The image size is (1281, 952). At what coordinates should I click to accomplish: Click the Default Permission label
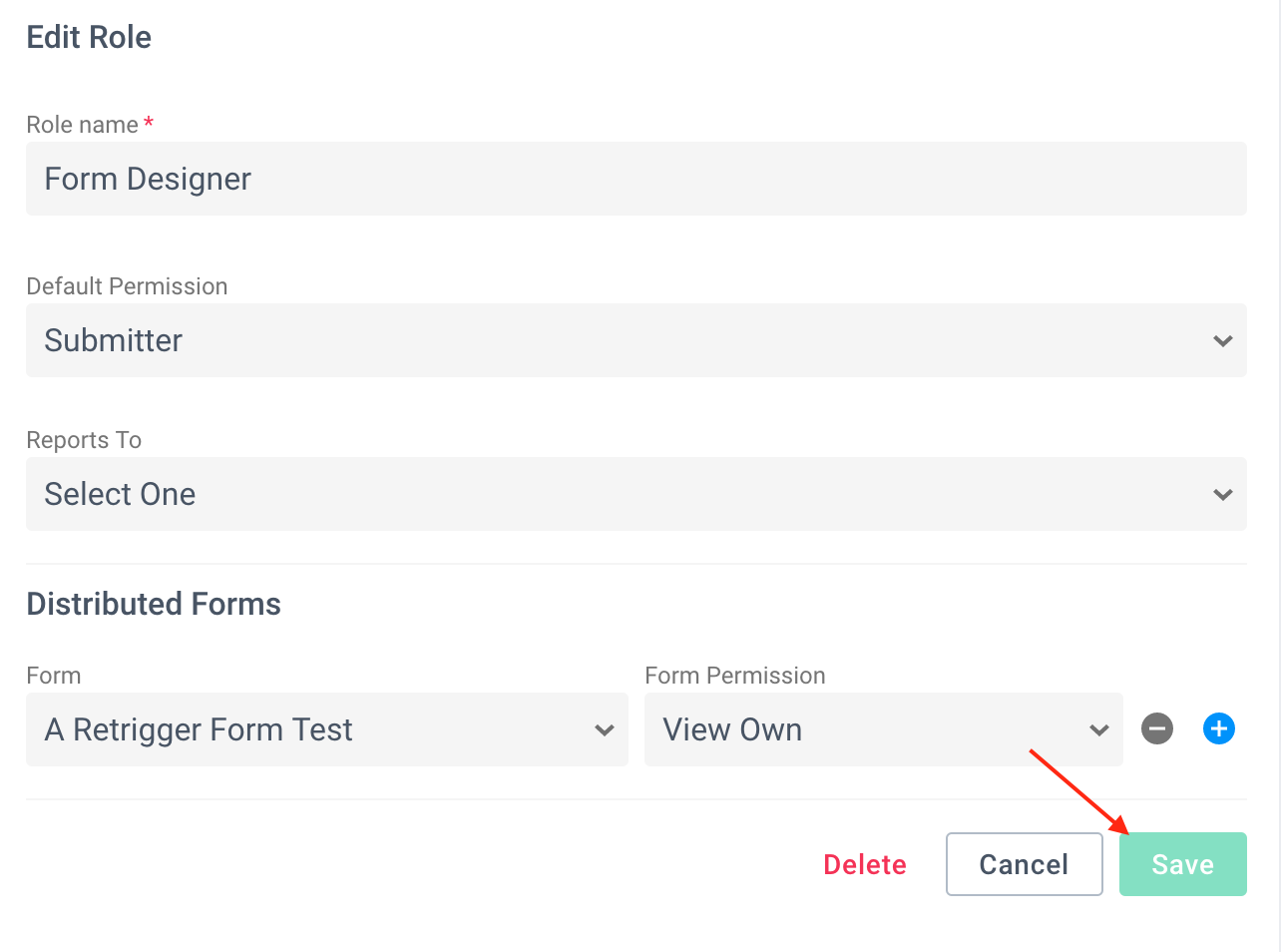click(x=127, y=286)
